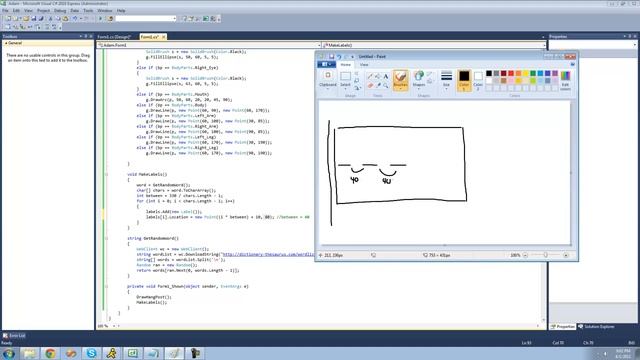Open the Shapes gallery in Paint
This screenshot has height=360, width=640.
[x=419, y=80]
